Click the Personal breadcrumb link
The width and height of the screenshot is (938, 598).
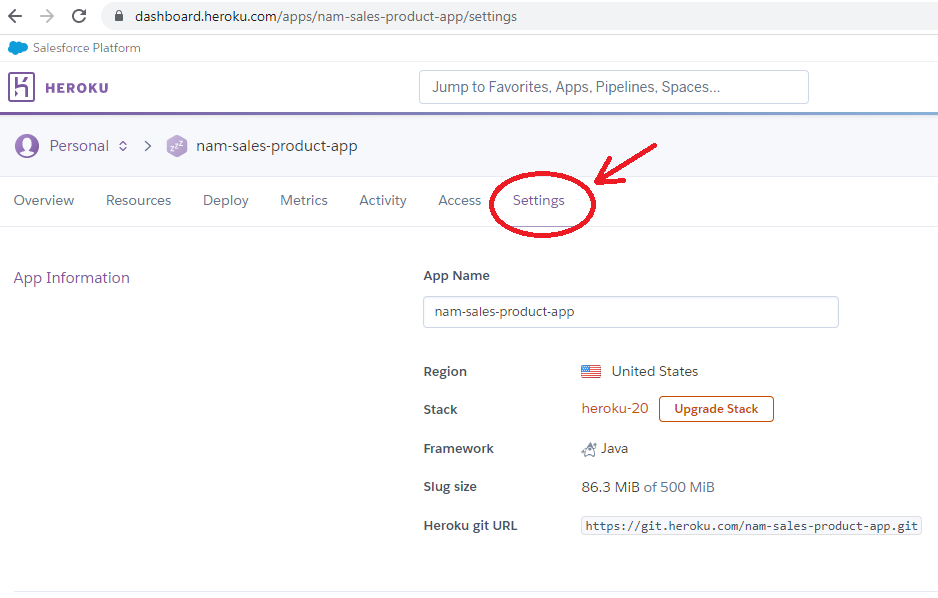[79, 146]
